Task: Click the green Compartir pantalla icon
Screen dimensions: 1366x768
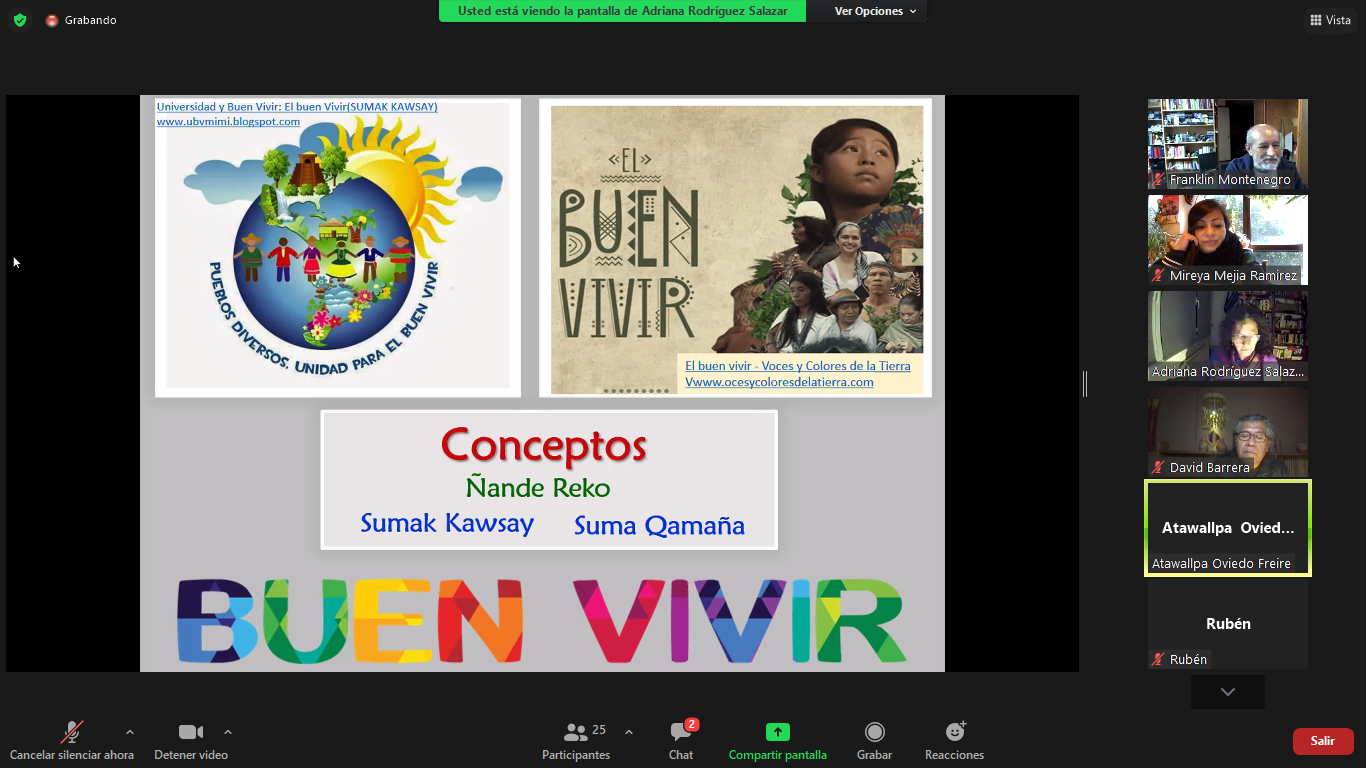Action: point(777,732)
